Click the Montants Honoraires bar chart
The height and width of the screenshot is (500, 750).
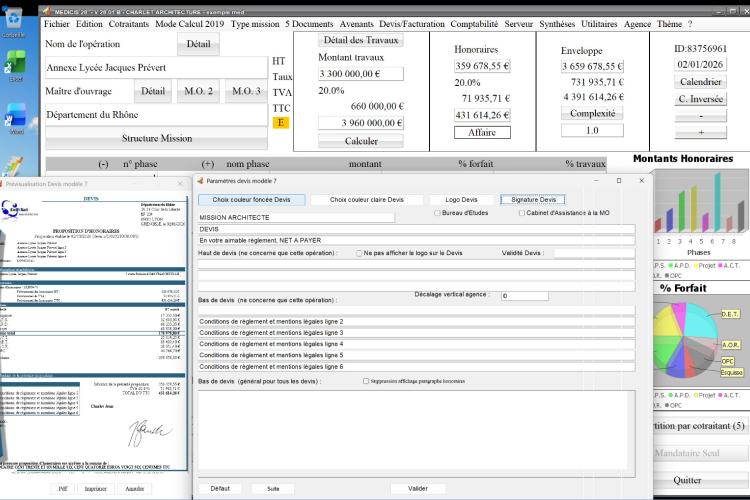click(700, 203)
